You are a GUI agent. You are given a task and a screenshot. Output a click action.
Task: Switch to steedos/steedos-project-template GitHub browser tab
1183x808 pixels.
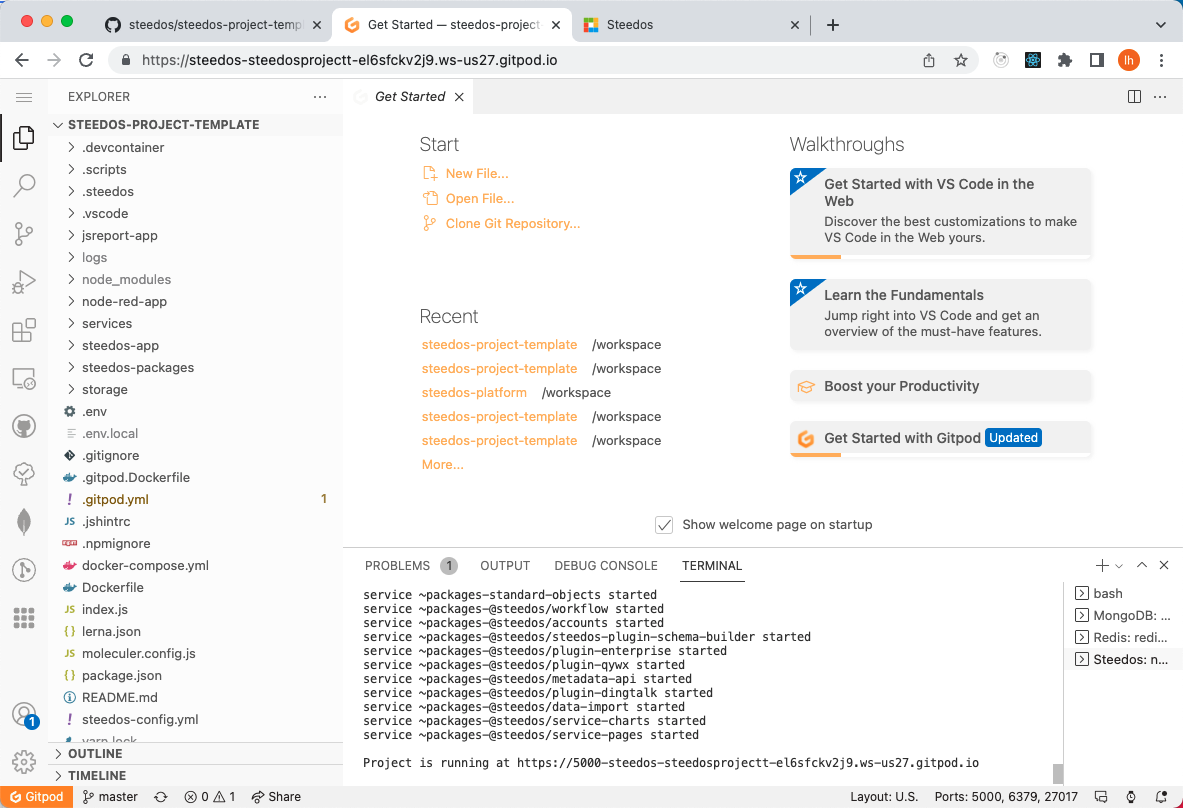(215, 25)
